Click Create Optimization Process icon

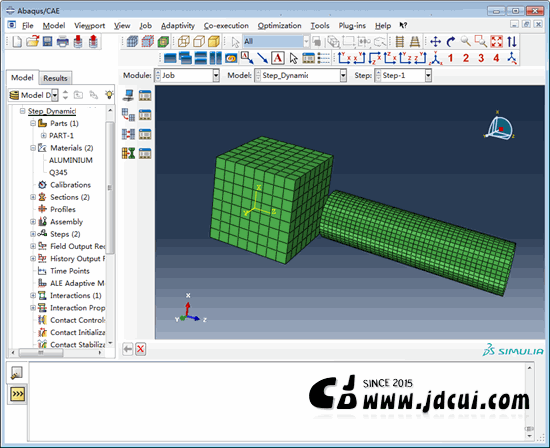pyautogui.click(x=128, y=153)
